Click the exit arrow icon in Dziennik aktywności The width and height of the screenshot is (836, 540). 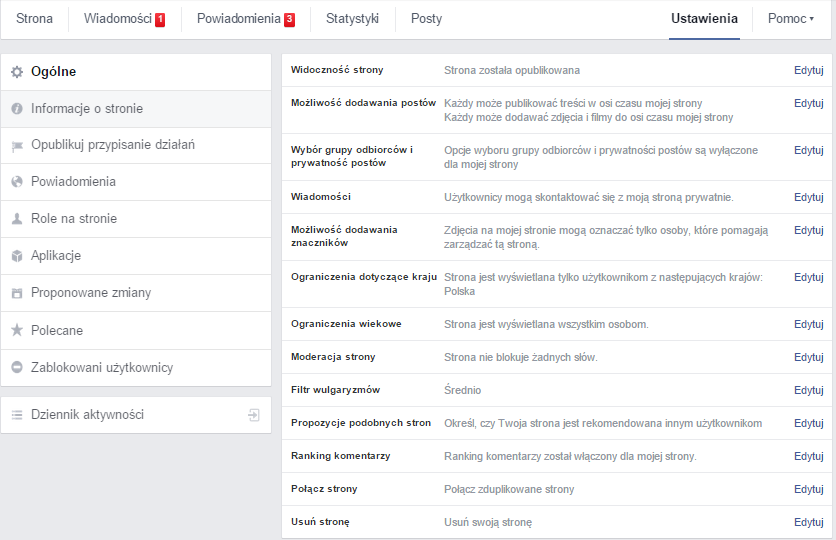(254, 415)
